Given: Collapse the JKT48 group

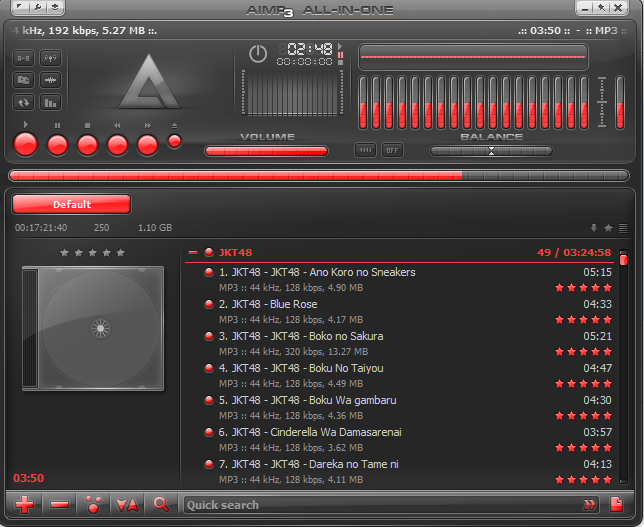Looking at the screenshot, I should point(193,252).
